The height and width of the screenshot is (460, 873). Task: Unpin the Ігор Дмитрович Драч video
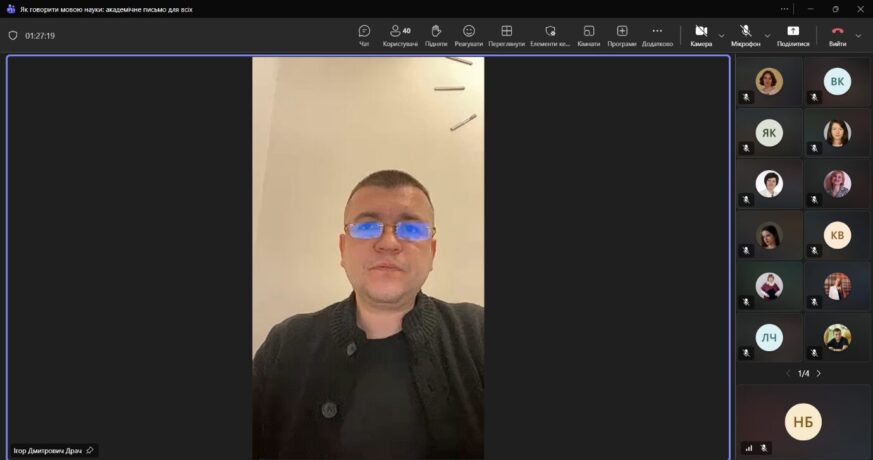90,450
